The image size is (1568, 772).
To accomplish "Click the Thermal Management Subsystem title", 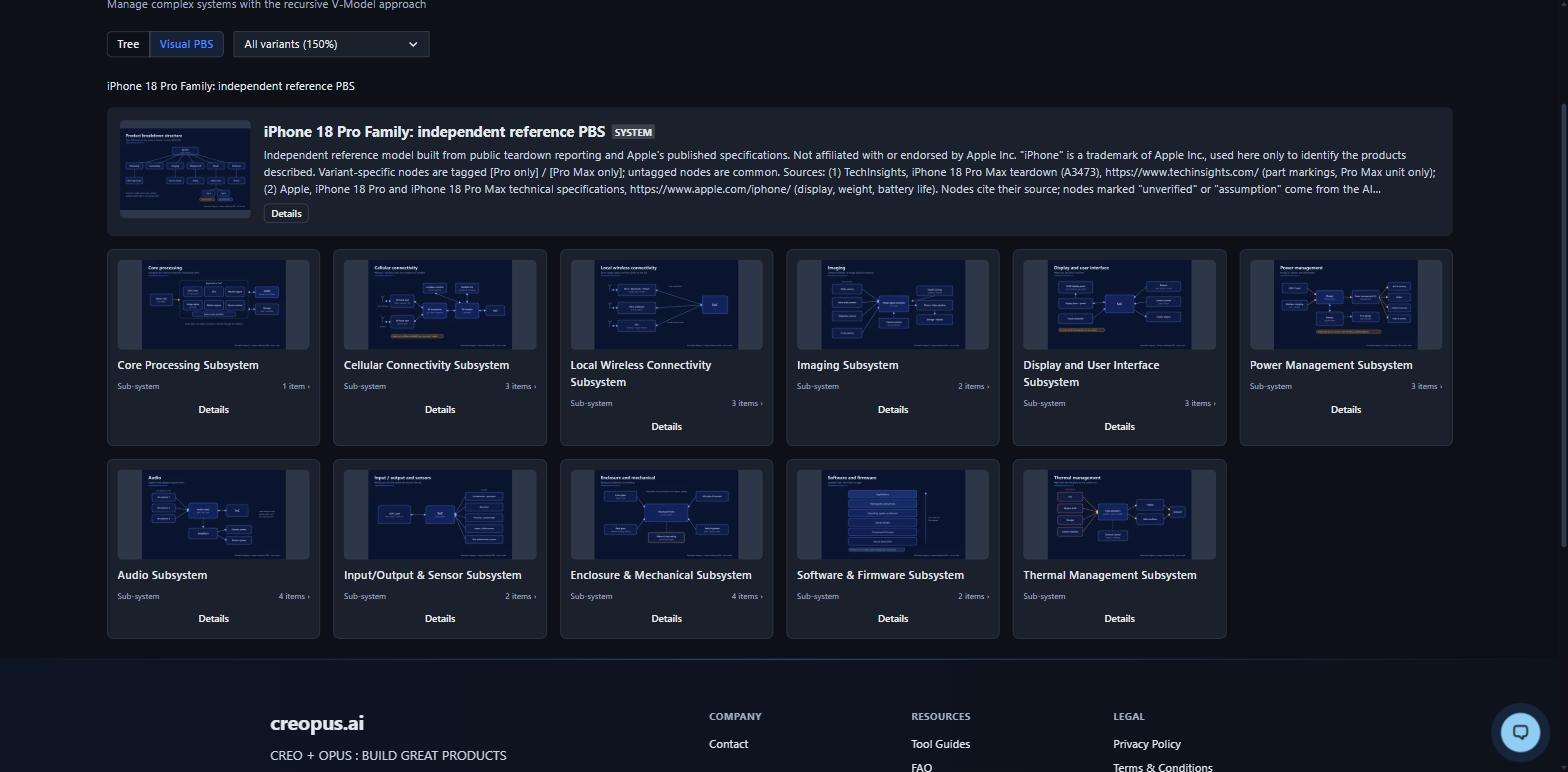I will tap(1110, 575).
